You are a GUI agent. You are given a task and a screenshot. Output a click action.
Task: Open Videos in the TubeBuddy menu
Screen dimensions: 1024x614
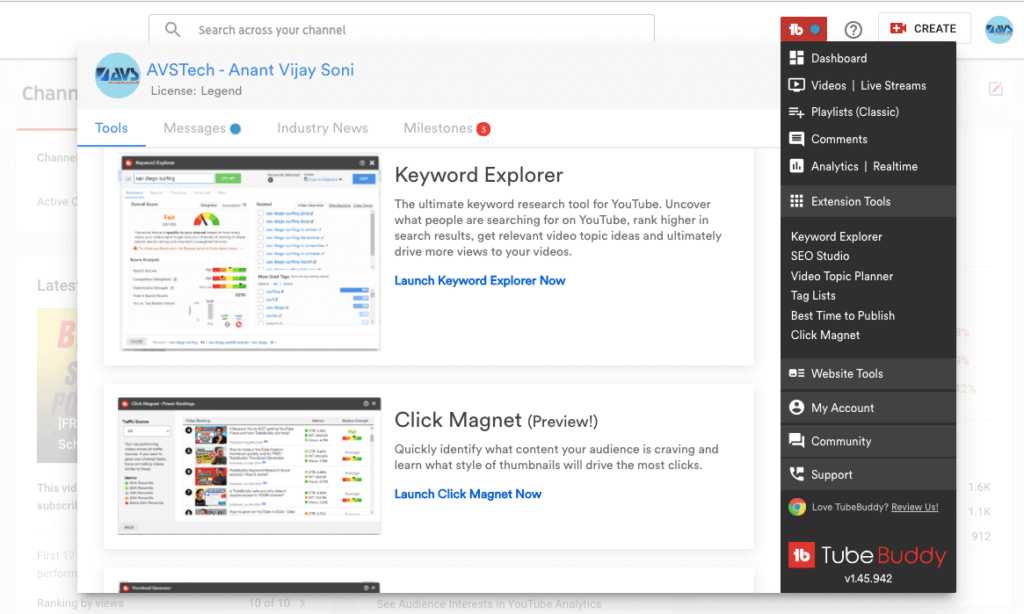click(828, 86)
